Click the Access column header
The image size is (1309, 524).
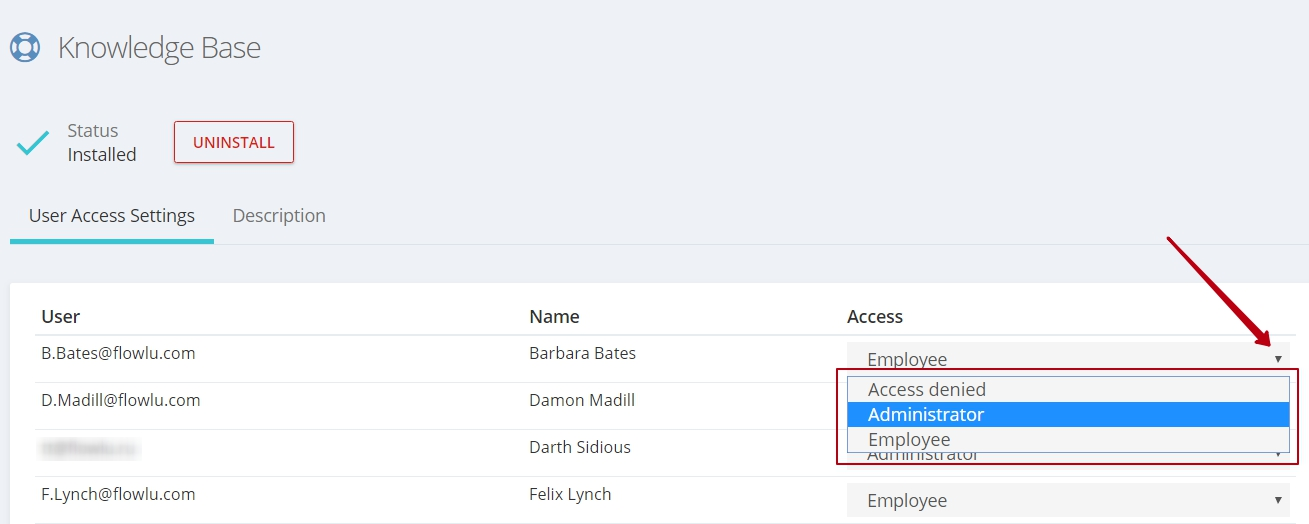[875, 316]
